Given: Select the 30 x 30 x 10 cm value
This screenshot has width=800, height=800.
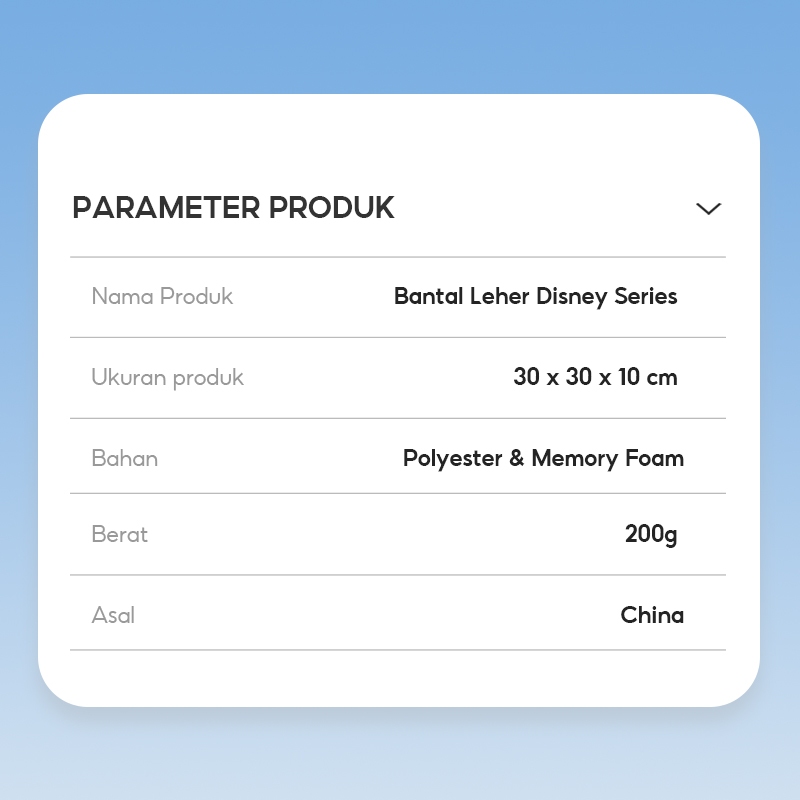Looking at the screenshot, I should pyautogui.click(x=595, y=377).
